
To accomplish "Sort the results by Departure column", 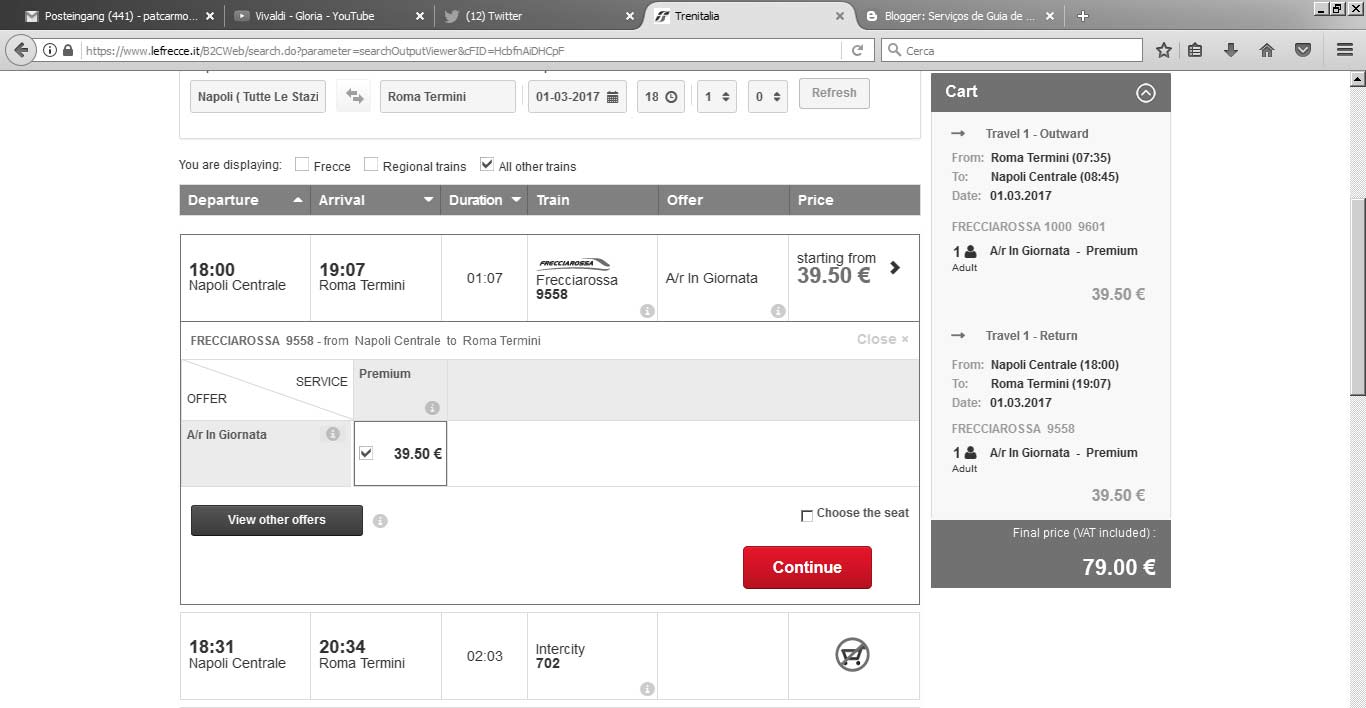I will 245,200.
